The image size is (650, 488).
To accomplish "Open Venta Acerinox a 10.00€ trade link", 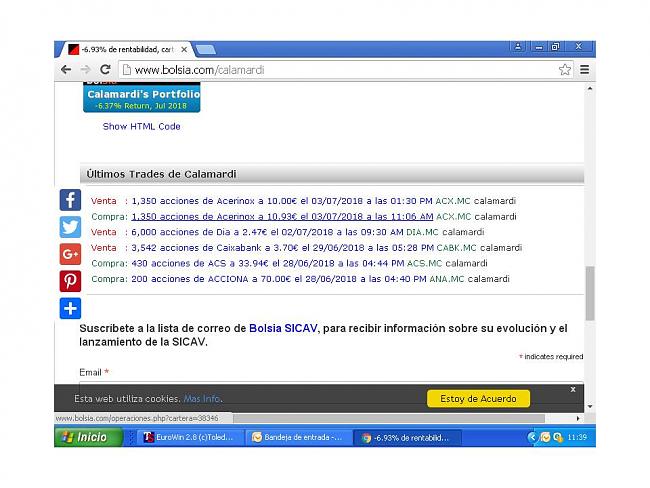I will [282, 201].
